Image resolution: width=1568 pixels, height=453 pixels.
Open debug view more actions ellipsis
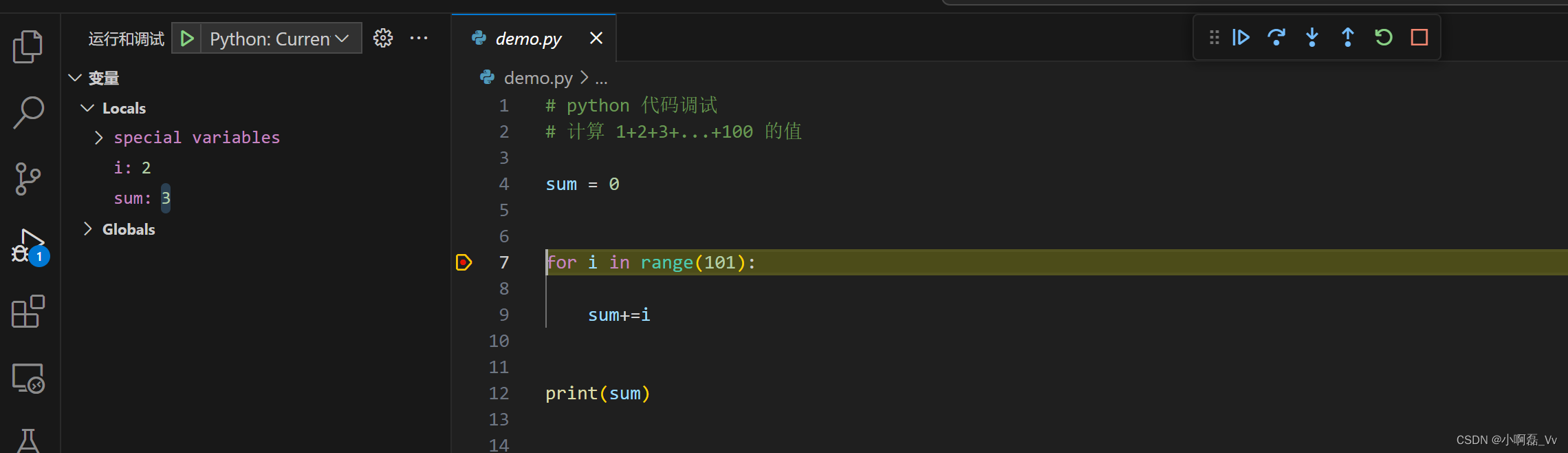(419, 39)
